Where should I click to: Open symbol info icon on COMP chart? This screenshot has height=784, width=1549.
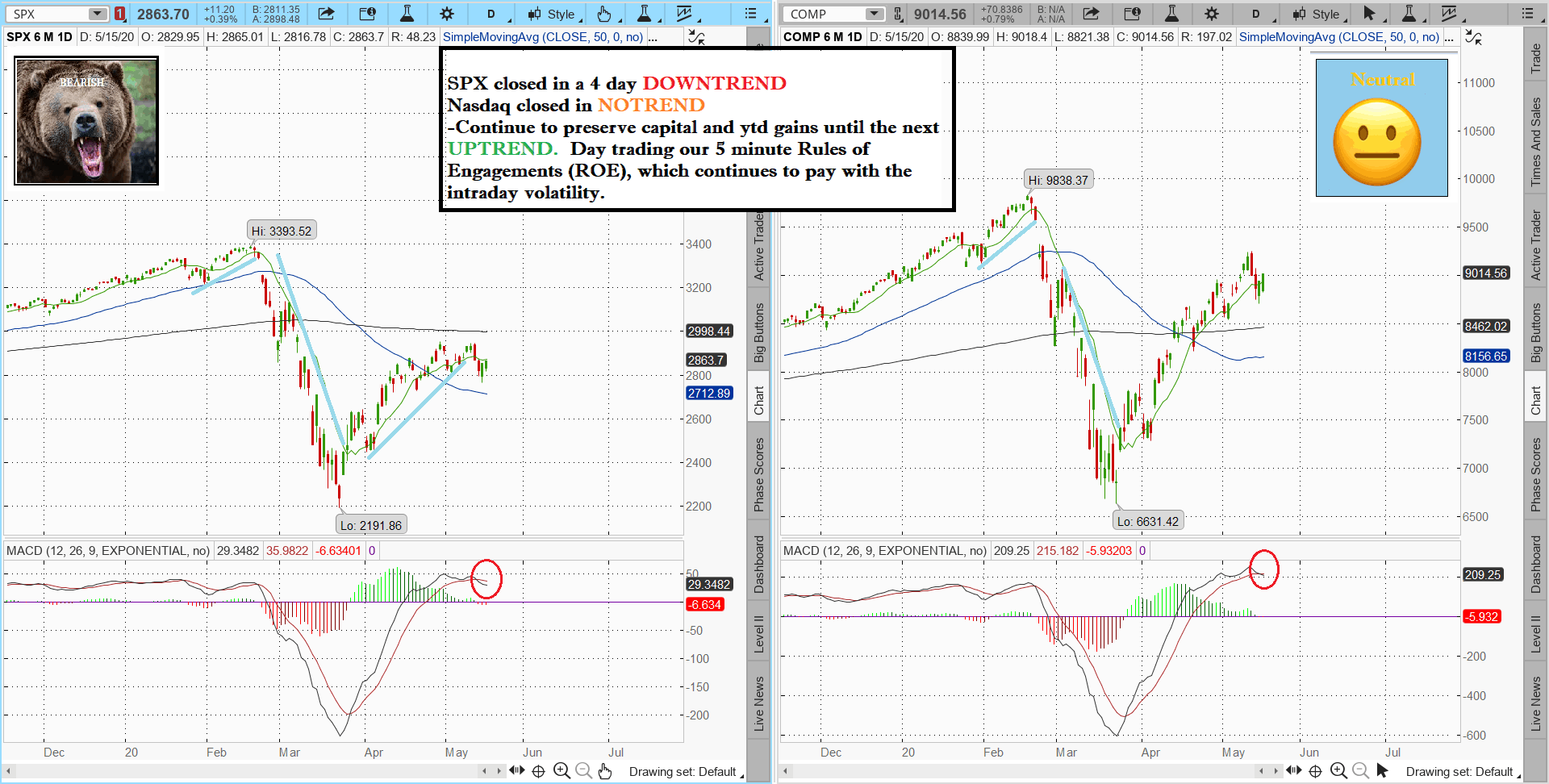1132,14
